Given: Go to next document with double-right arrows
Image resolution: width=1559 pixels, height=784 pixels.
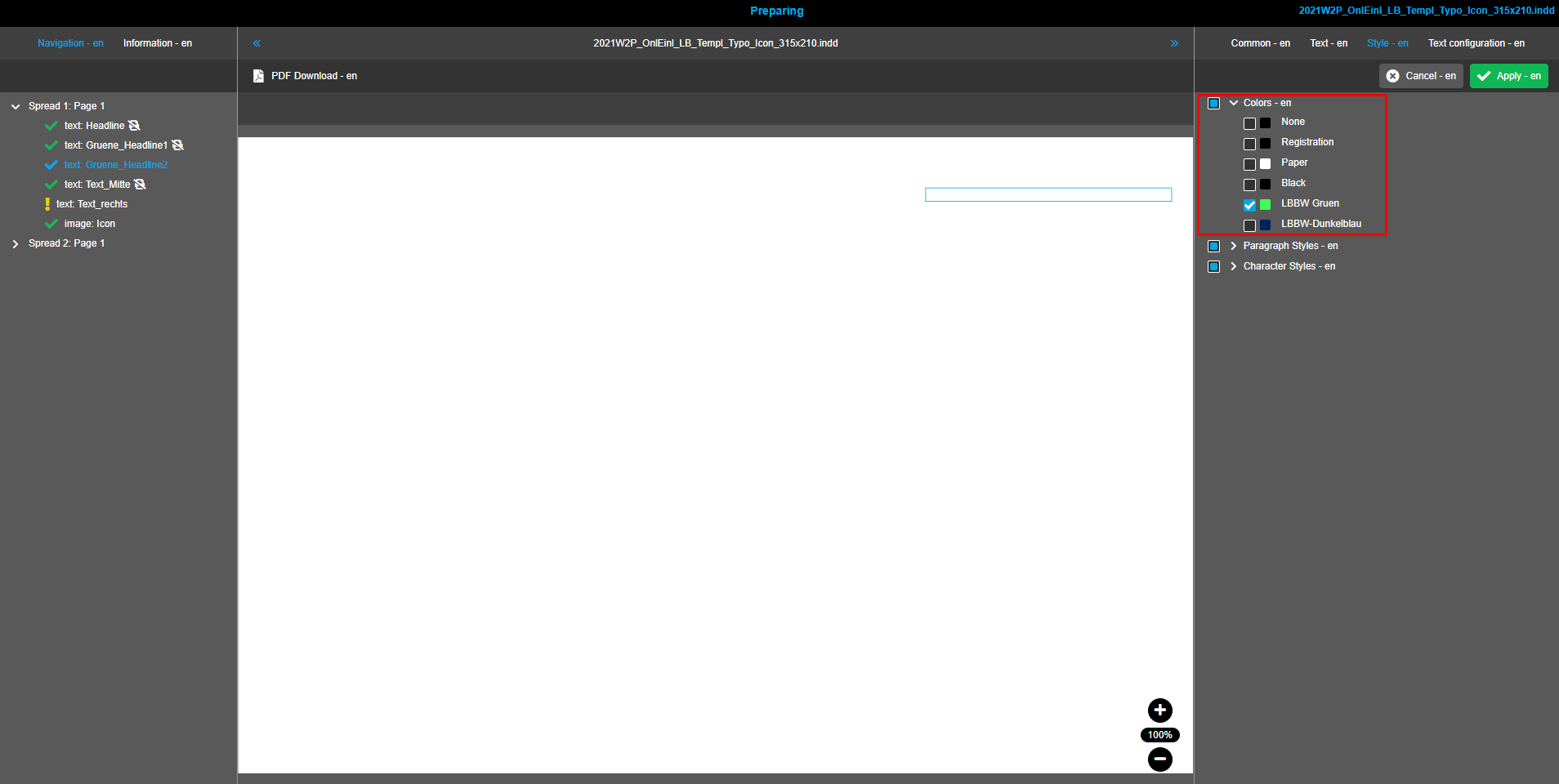Looking at the screenshot, I should (x=1174, y=43).
